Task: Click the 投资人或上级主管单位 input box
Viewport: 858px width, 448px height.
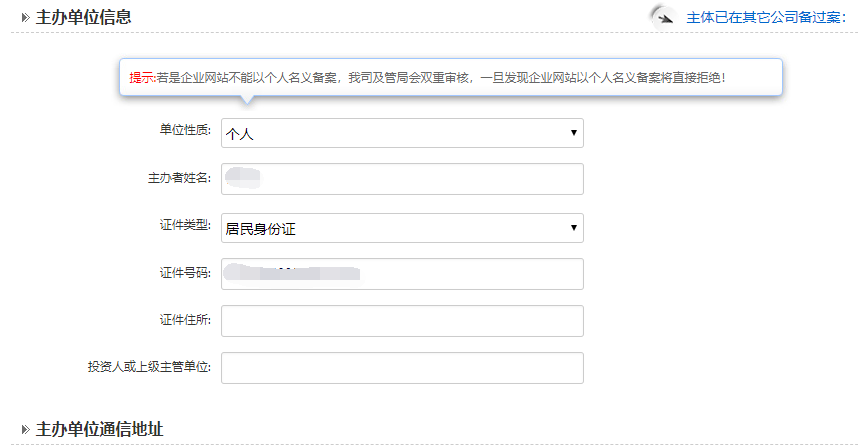Action: coord(402,368)
